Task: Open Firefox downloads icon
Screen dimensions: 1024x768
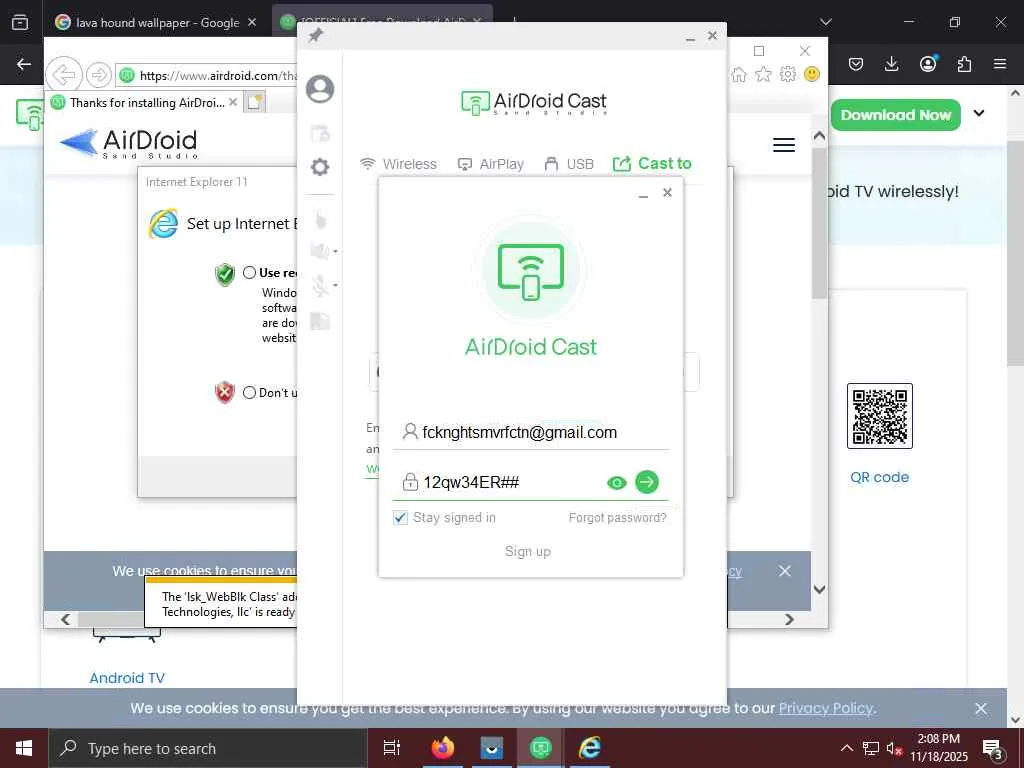Action: (891, 64)
